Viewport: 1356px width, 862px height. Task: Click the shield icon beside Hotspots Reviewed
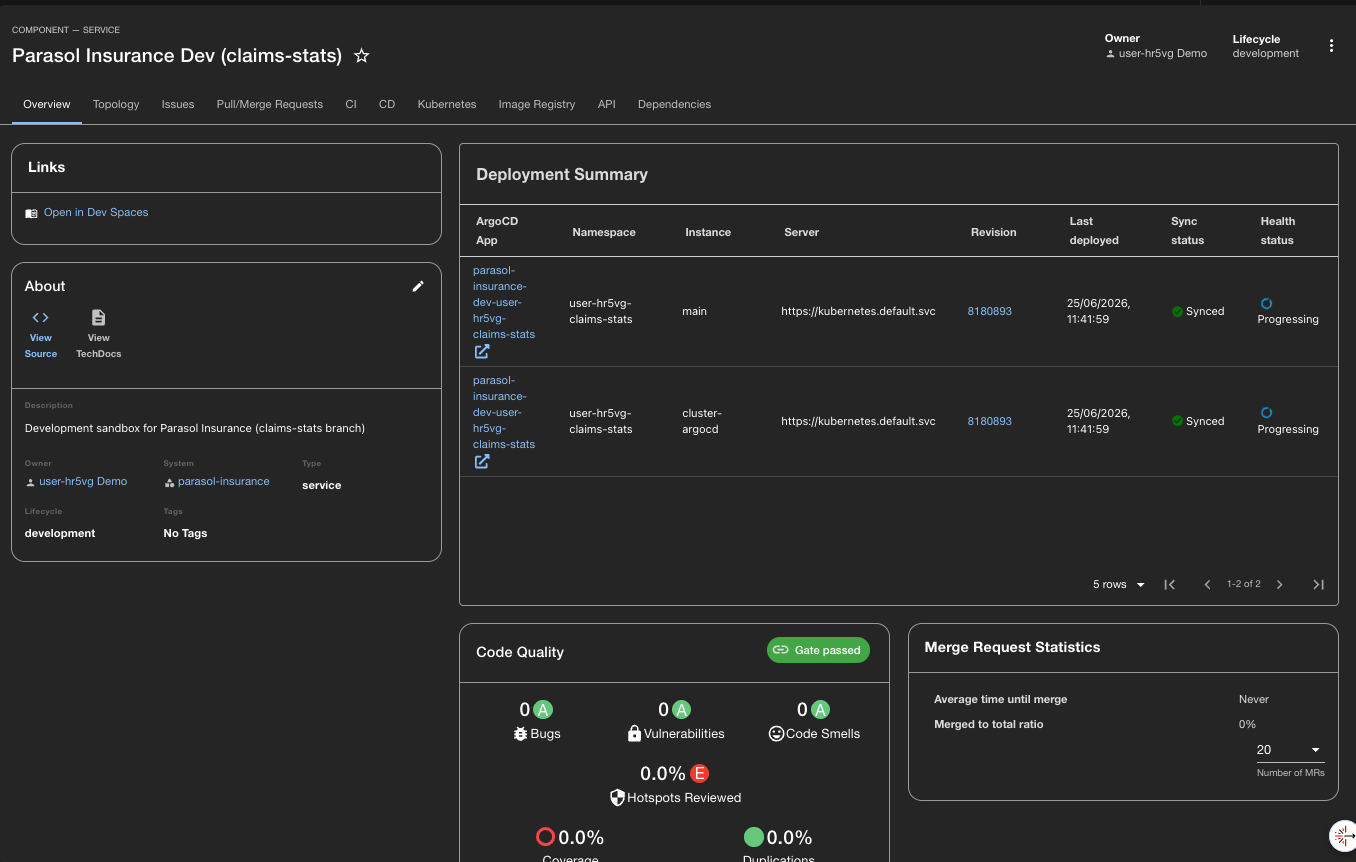[617, 798]
